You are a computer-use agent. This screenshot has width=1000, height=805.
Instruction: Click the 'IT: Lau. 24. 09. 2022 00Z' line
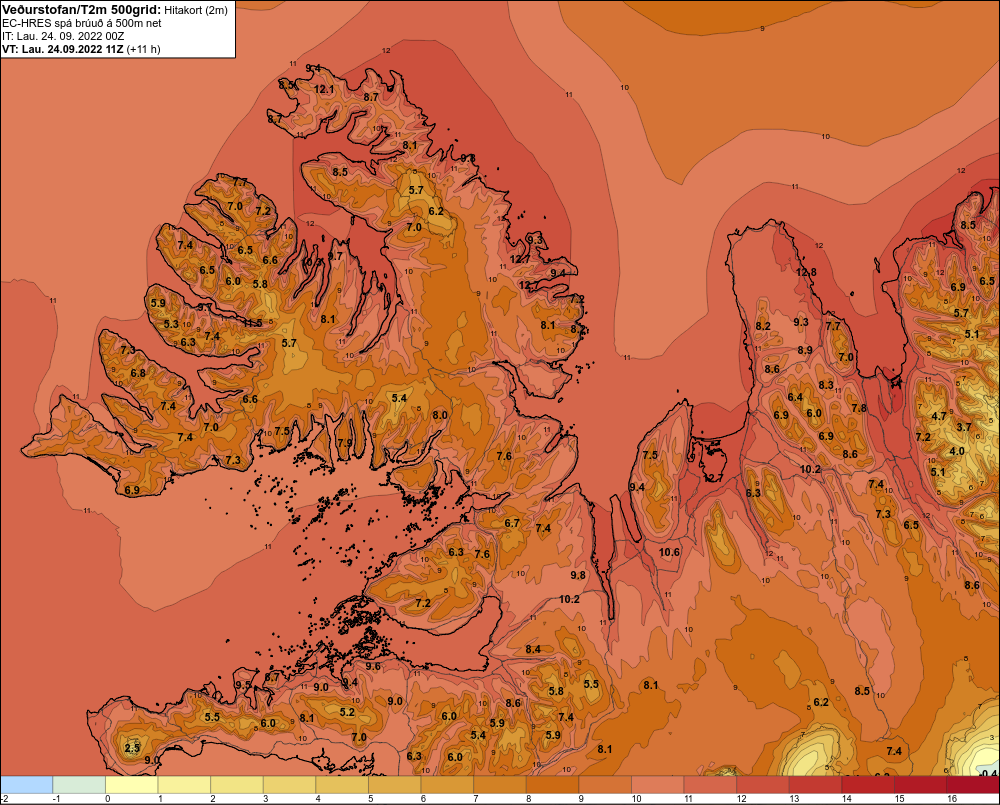[63, 36]
